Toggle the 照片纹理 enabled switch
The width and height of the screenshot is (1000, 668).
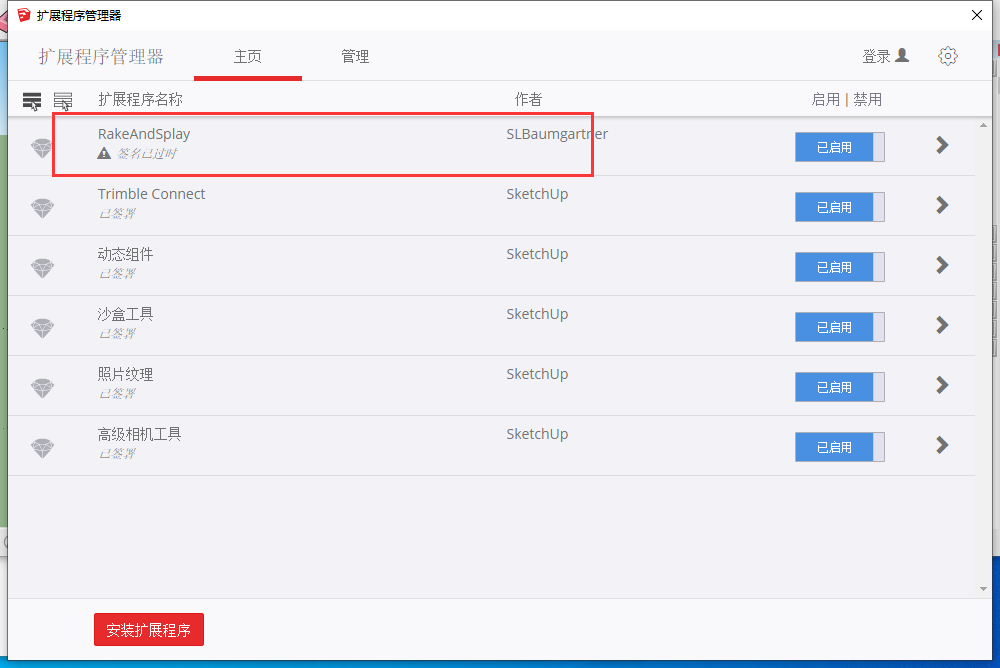[x=839, y=387]
